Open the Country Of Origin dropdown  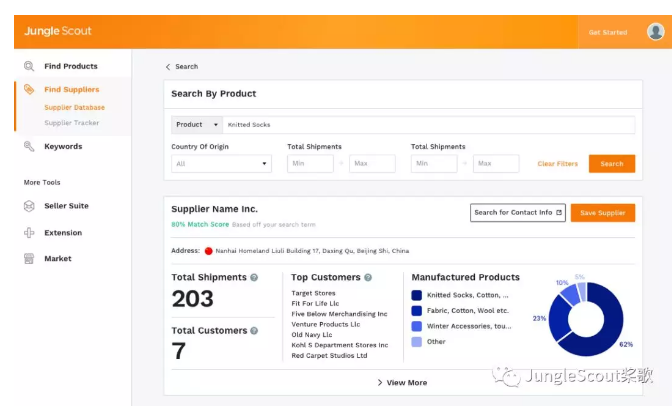pos(221,164)
